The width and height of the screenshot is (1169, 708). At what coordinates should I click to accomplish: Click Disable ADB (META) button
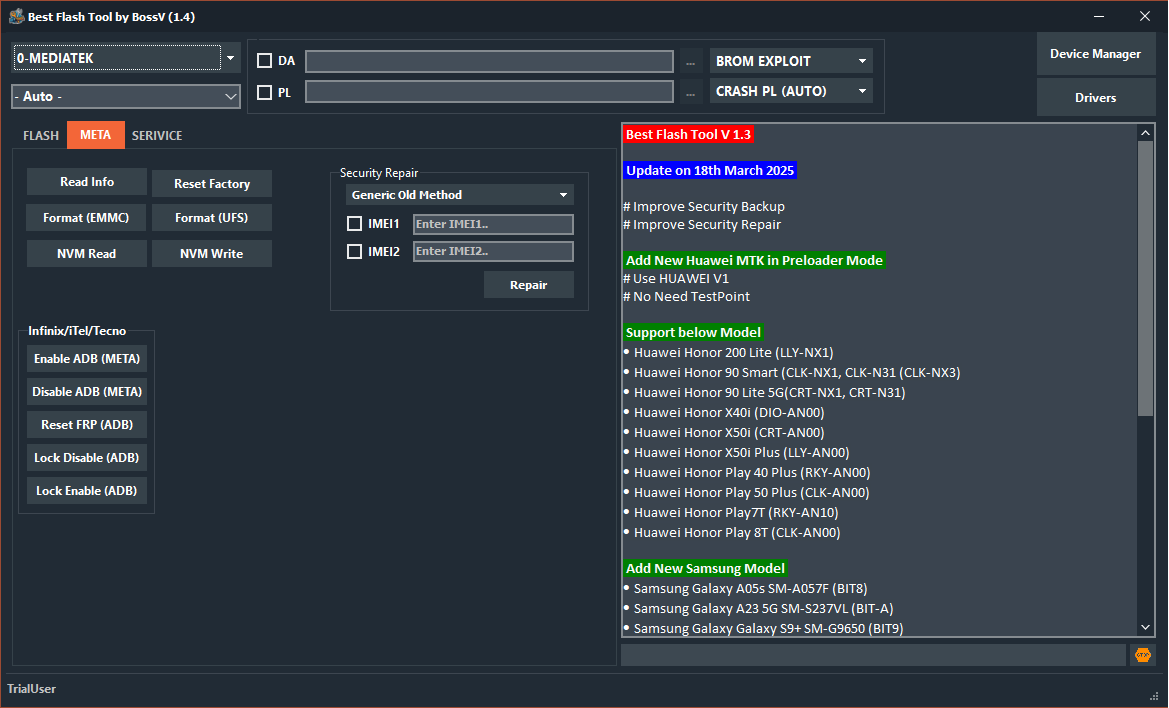coord(87,391)
